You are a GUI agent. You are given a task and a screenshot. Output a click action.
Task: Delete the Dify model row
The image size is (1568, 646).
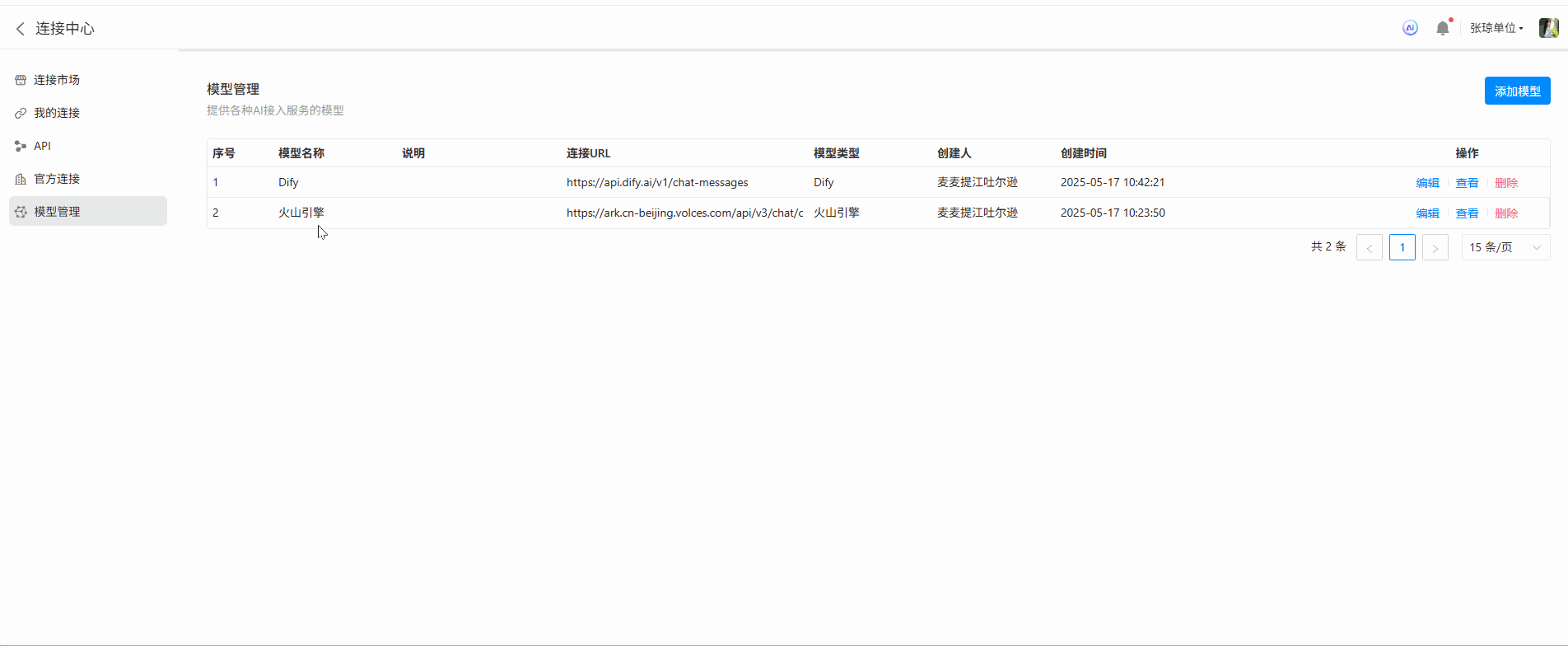pyautogui.click(x=1506, y=183)
